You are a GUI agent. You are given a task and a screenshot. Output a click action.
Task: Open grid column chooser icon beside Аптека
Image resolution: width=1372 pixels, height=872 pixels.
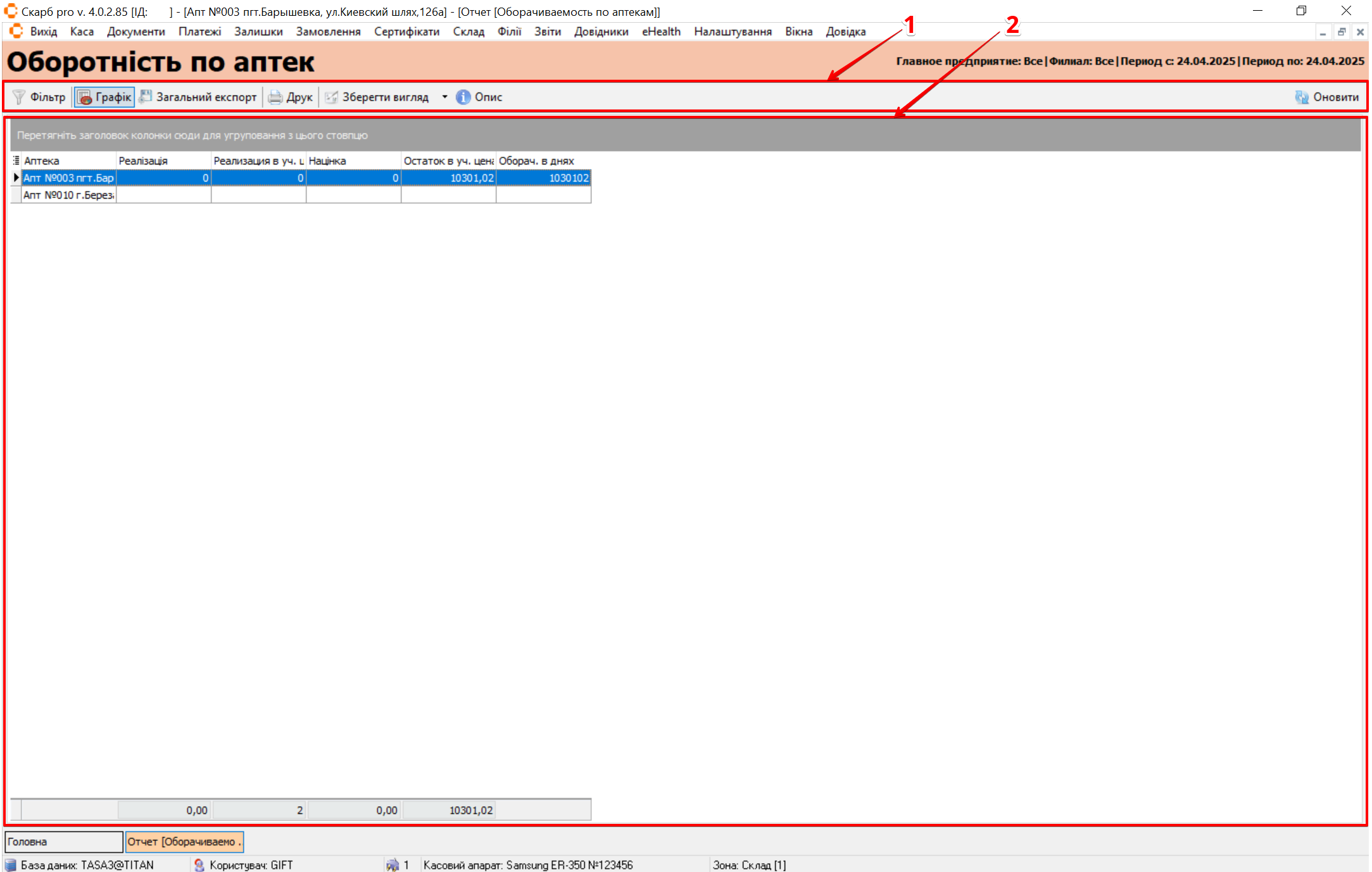click(16, 161)
